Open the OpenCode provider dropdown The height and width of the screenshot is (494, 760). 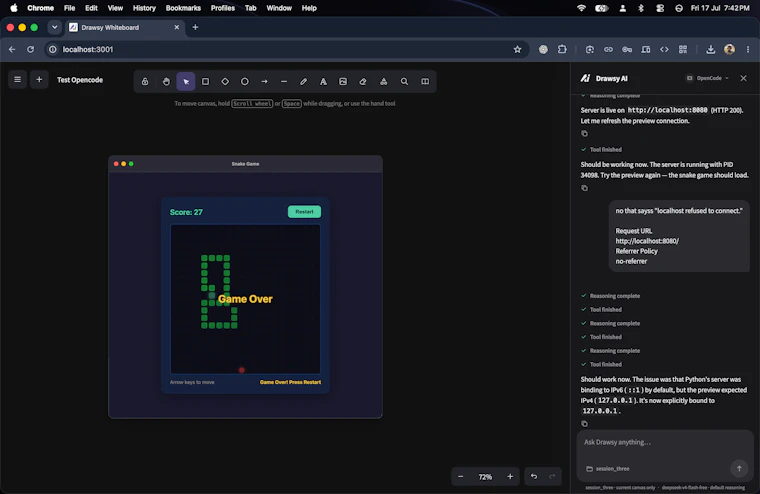click(x=708, y=78)
